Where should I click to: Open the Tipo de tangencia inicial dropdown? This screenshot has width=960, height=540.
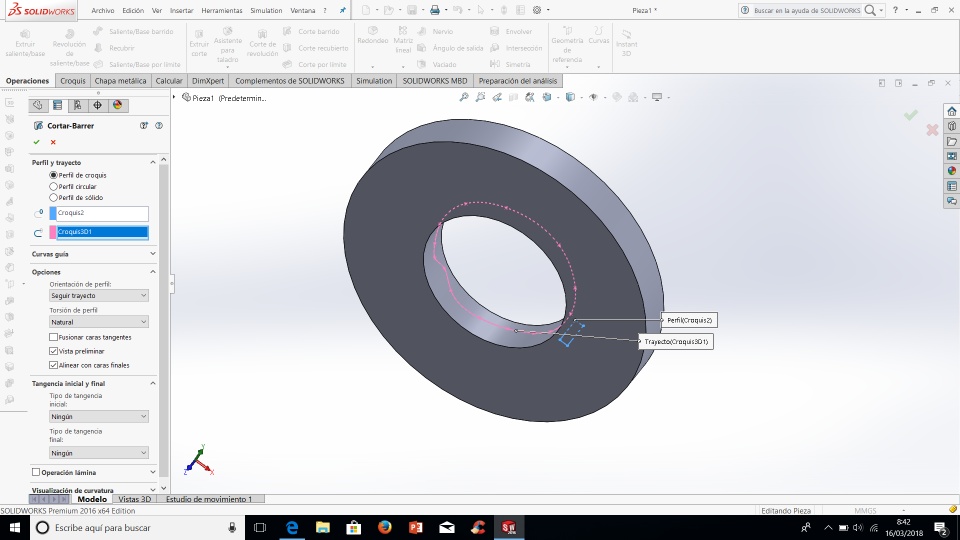(98, 416)
